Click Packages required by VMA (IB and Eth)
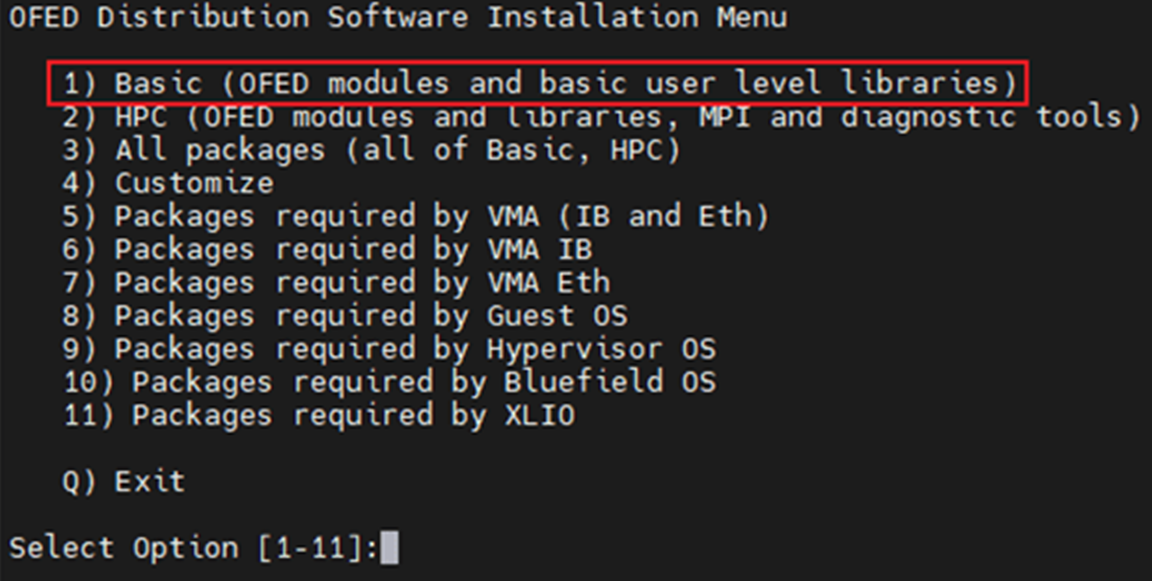 pos(416,217)
